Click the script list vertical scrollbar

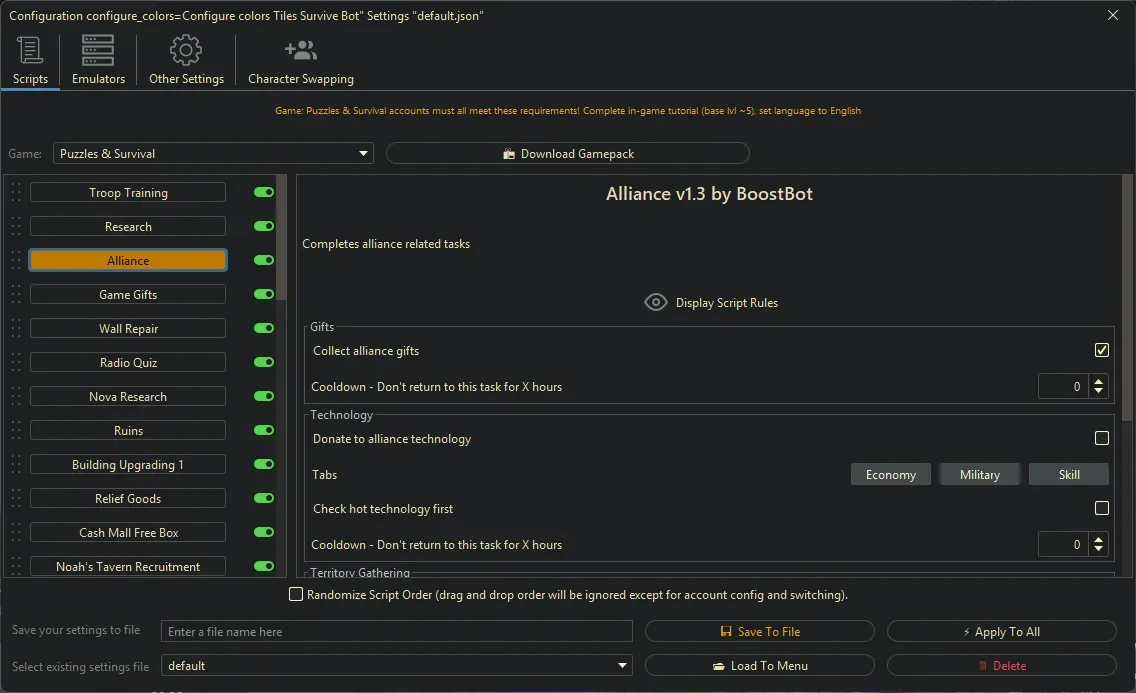pos(282,240)
